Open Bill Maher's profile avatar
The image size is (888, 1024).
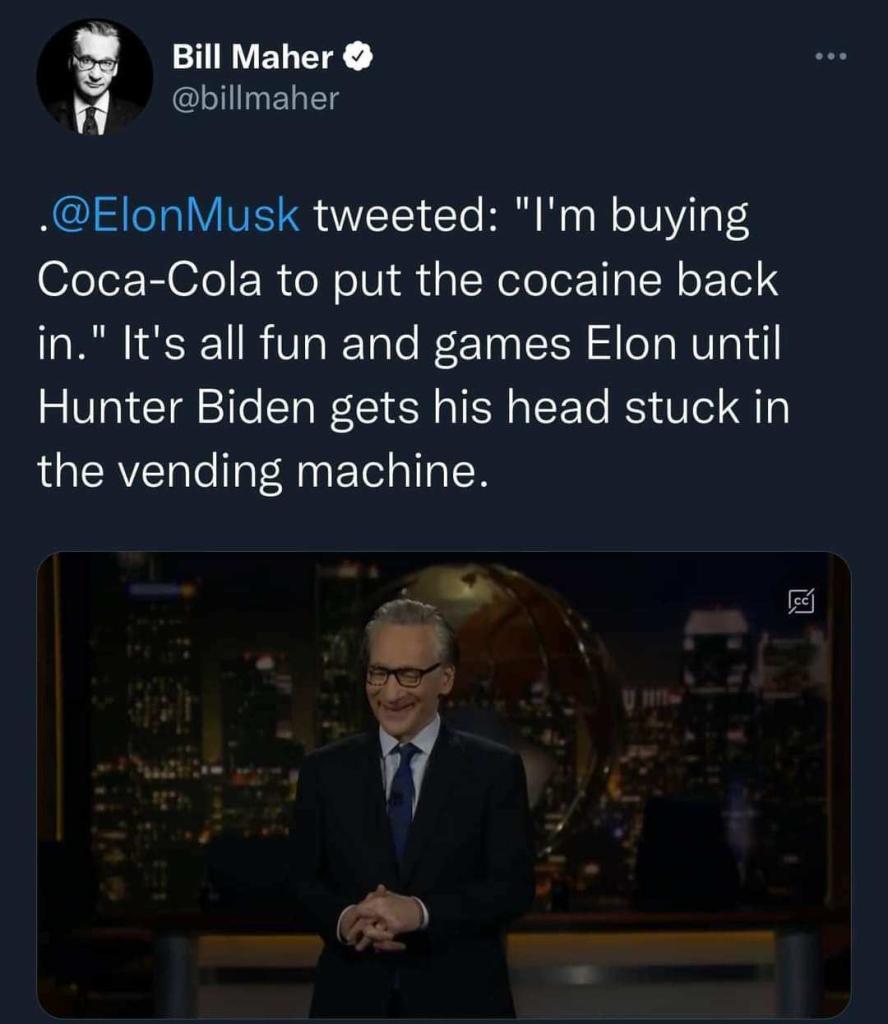point(95,77)
